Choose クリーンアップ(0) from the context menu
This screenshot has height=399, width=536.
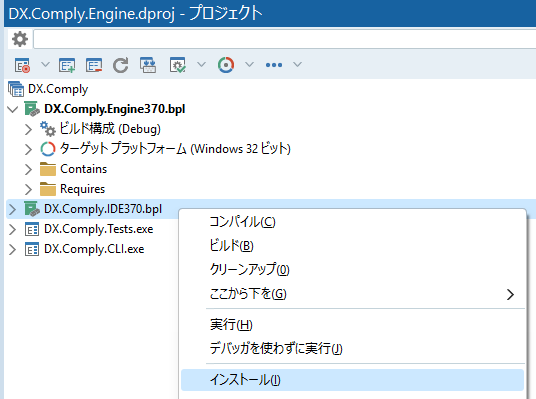point(352,270)
